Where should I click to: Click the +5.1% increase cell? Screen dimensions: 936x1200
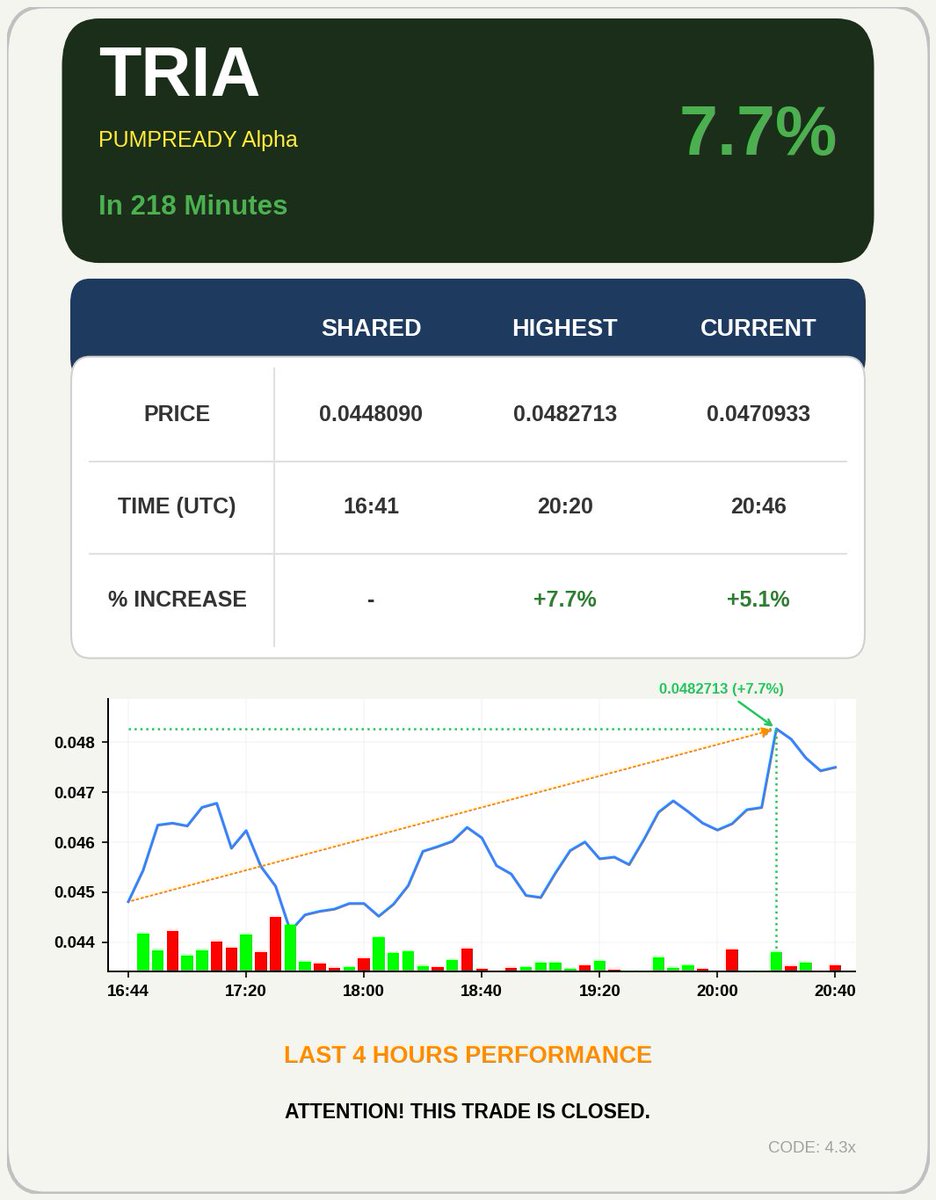click(x=758, y=599)
